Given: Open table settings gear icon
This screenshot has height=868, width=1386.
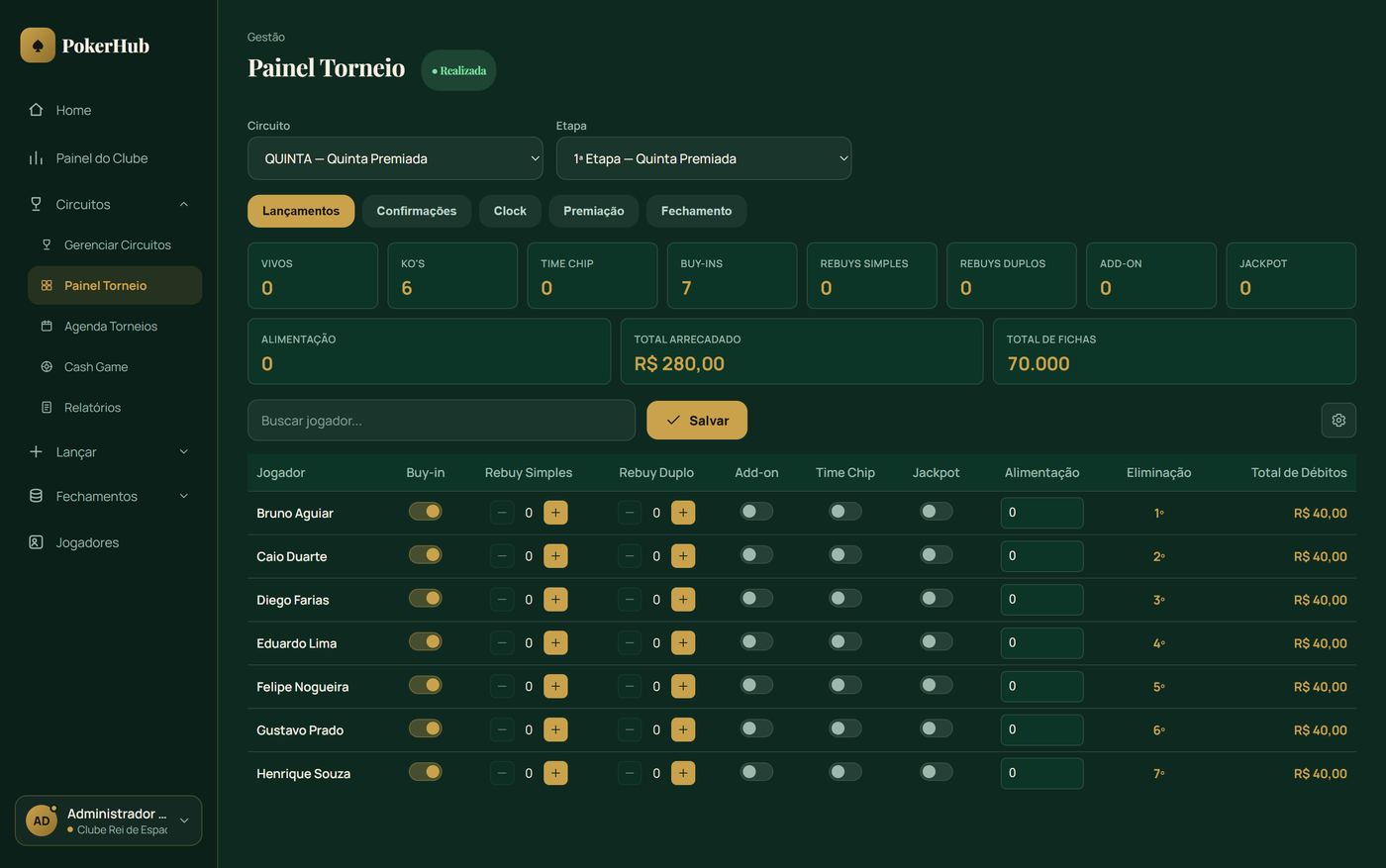Looking at the screenshot, I should click(x=1338, y=420).
